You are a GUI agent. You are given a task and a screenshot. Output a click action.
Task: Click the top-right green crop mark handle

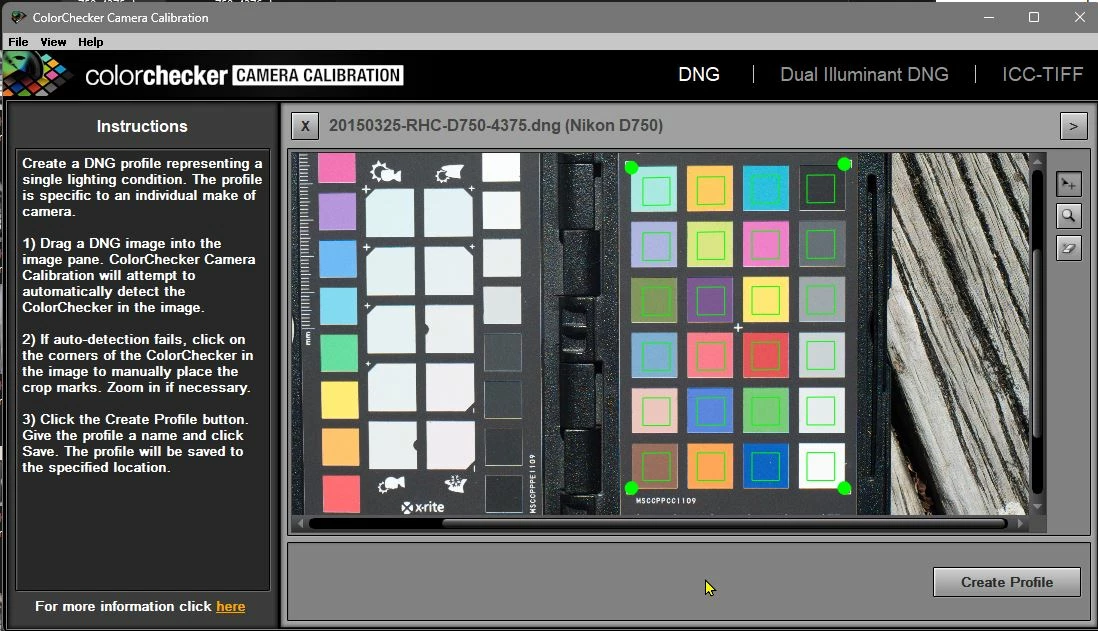click(x=845, y=164)
